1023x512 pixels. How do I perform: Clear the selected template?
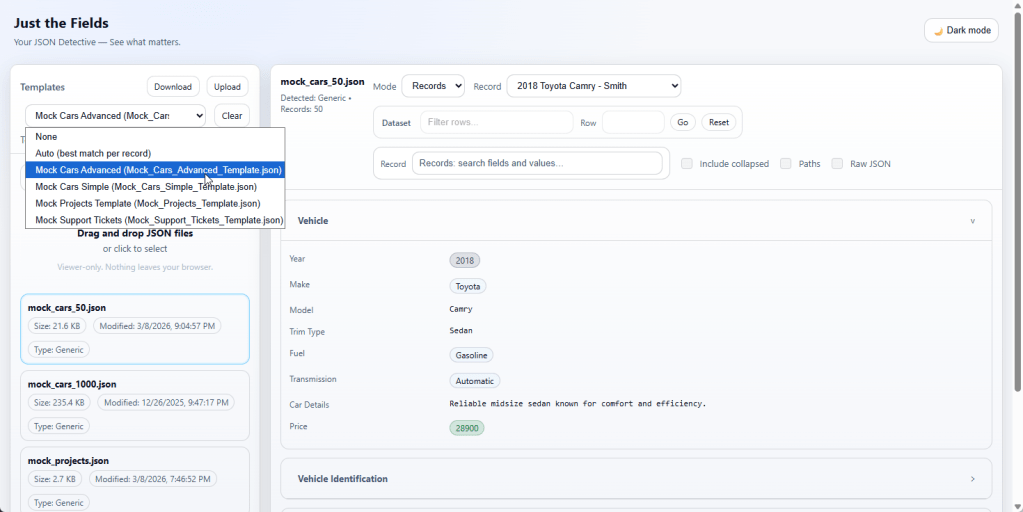click(232, 116)
